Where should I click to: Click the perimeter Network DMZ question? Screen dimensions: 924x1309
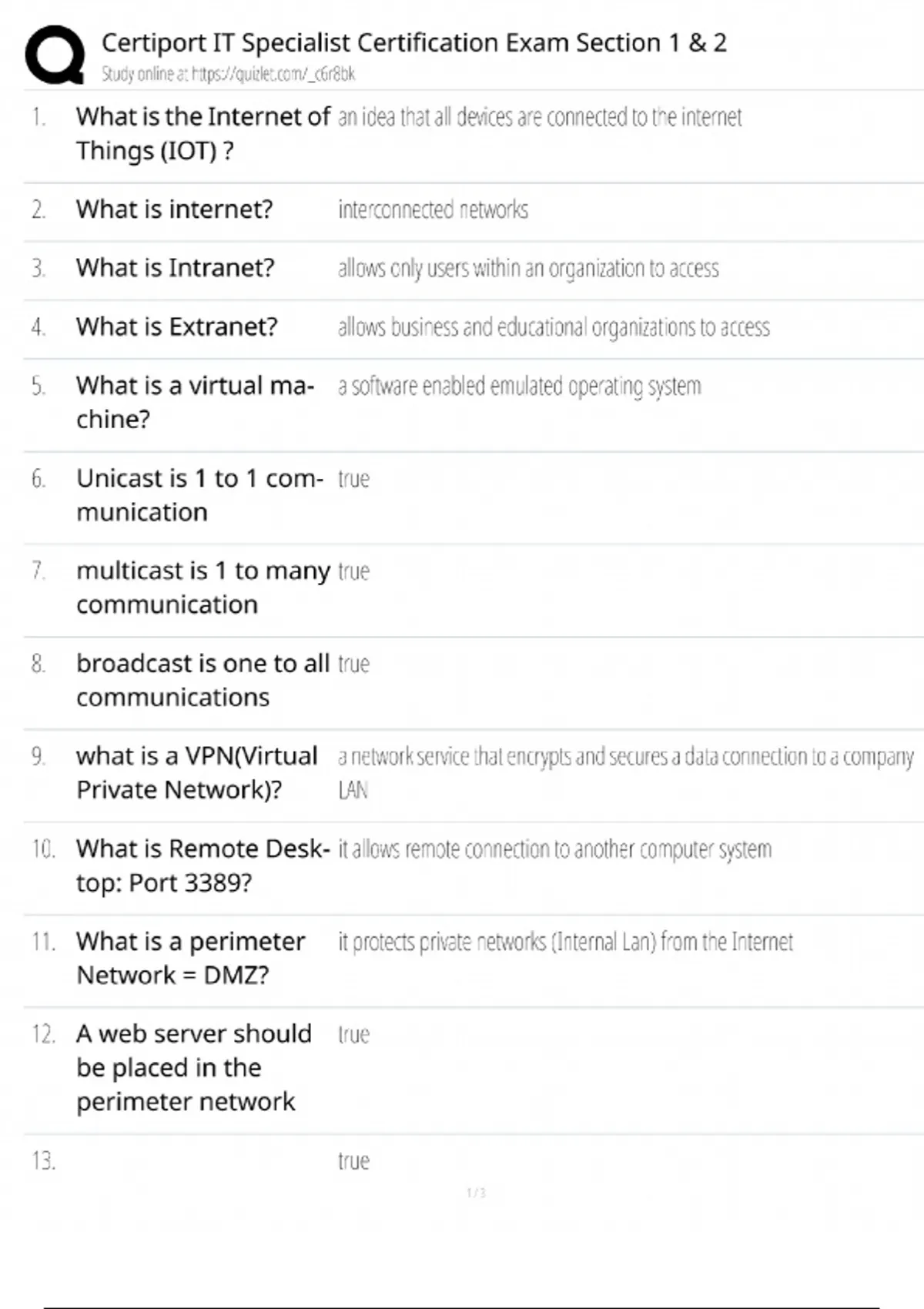190,958
